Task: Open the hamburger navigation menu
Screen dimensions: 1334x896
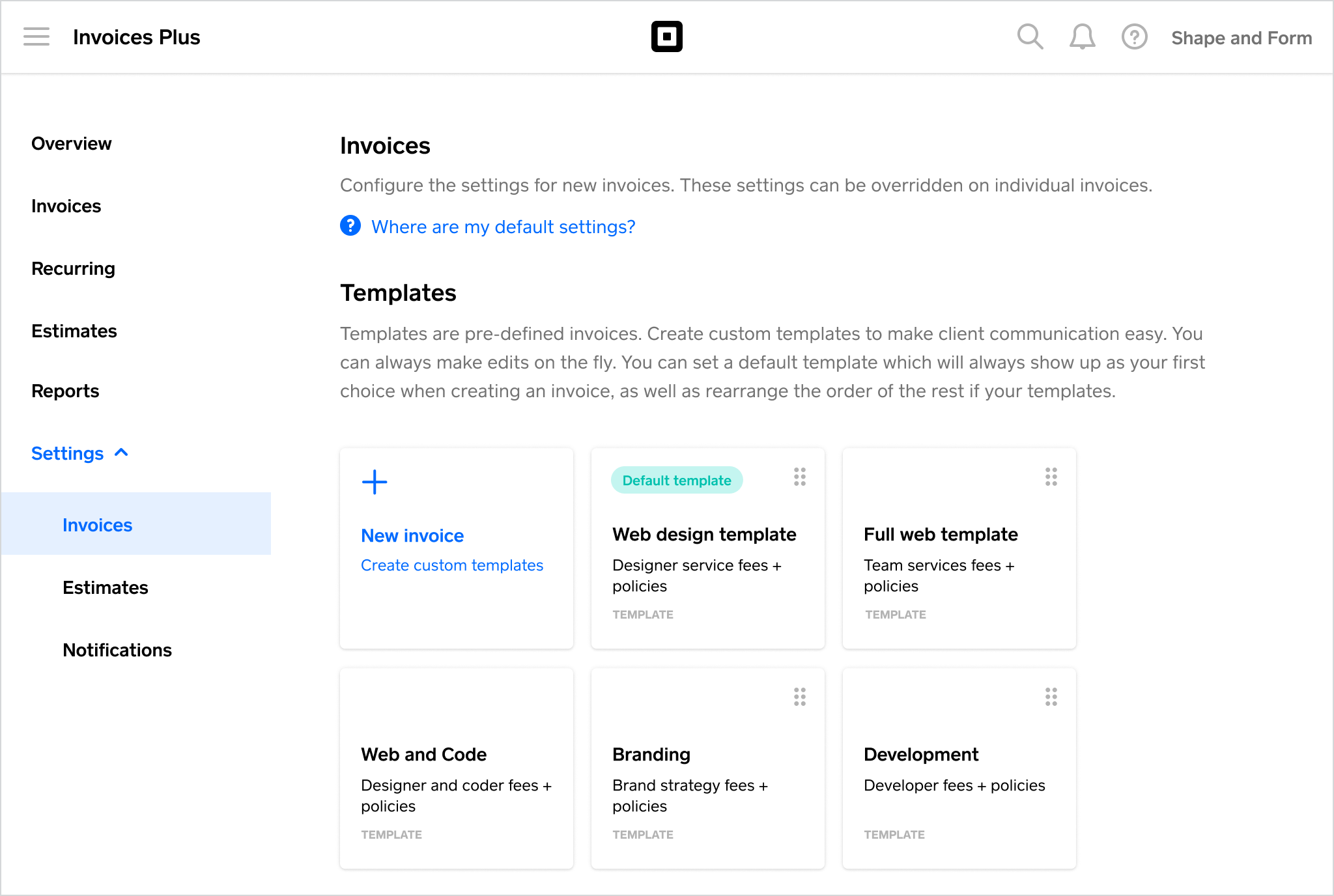Action: pyautogui.click(x=36, y=37)
